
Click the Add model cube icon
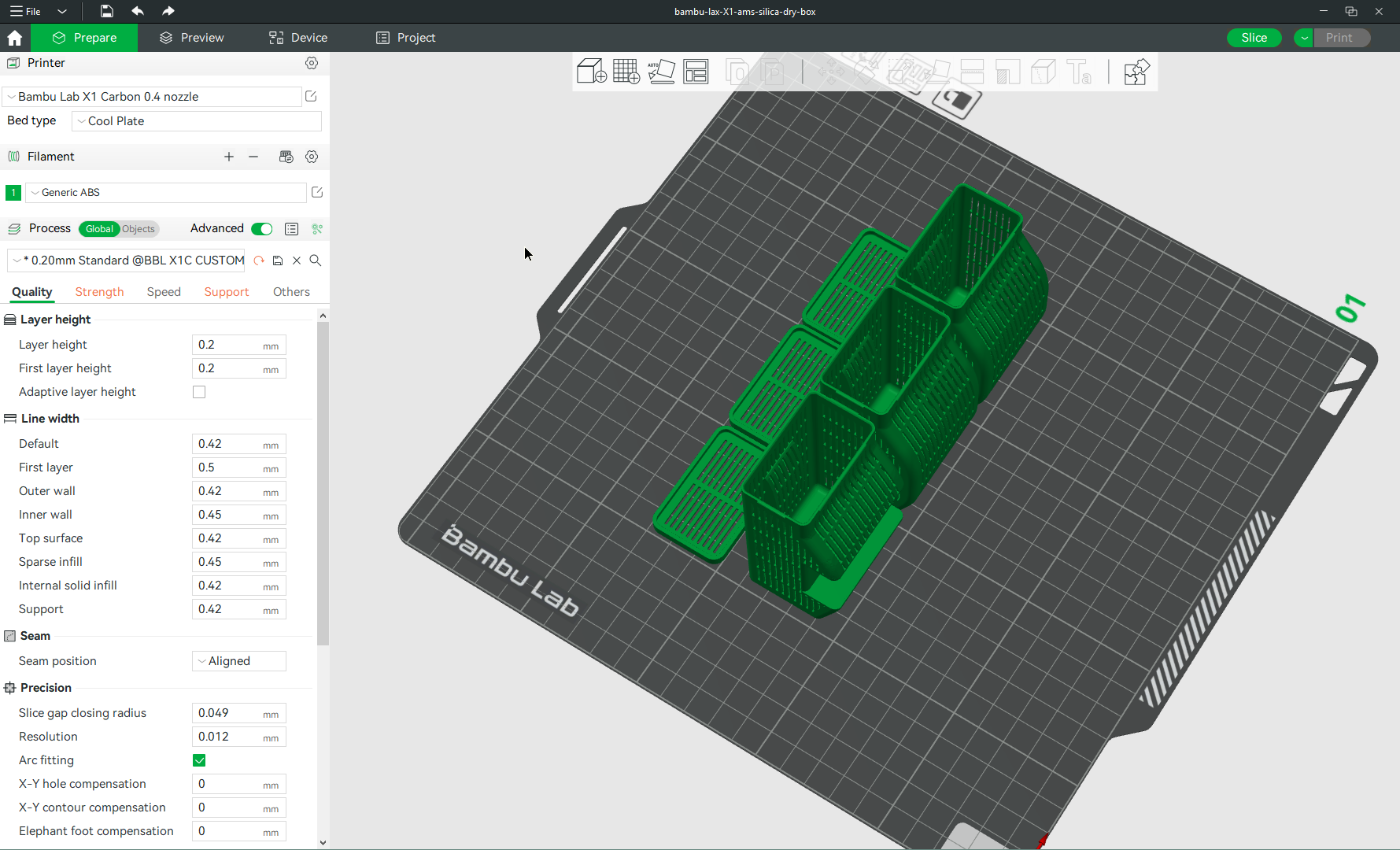coord(591,72)
